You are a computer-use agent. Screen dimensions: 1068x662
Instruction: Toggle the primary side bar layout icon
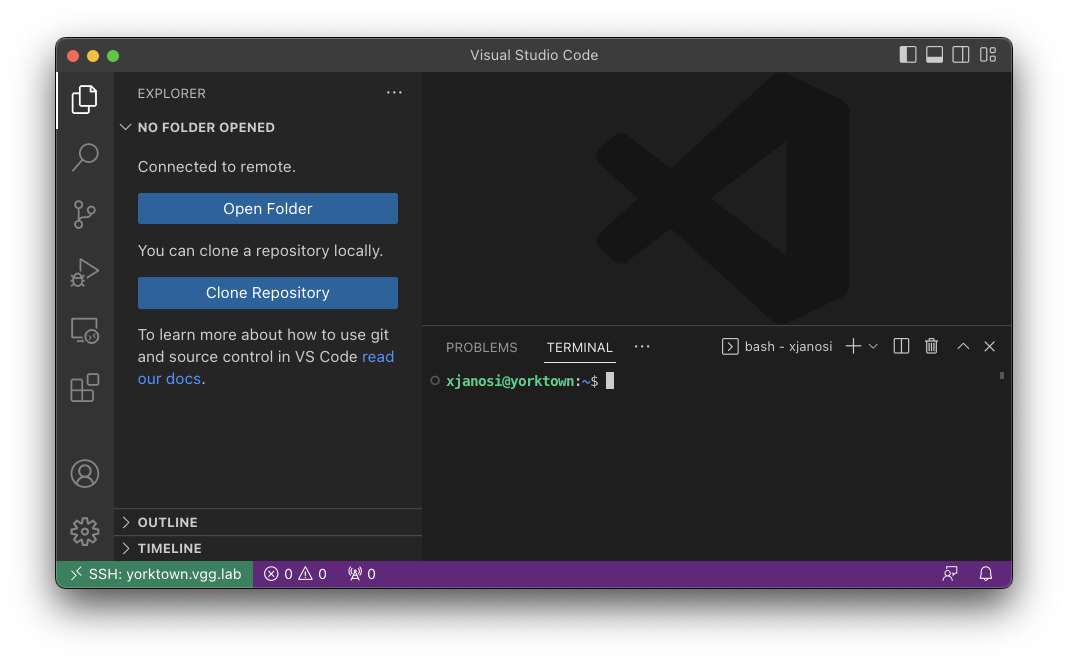908,54
